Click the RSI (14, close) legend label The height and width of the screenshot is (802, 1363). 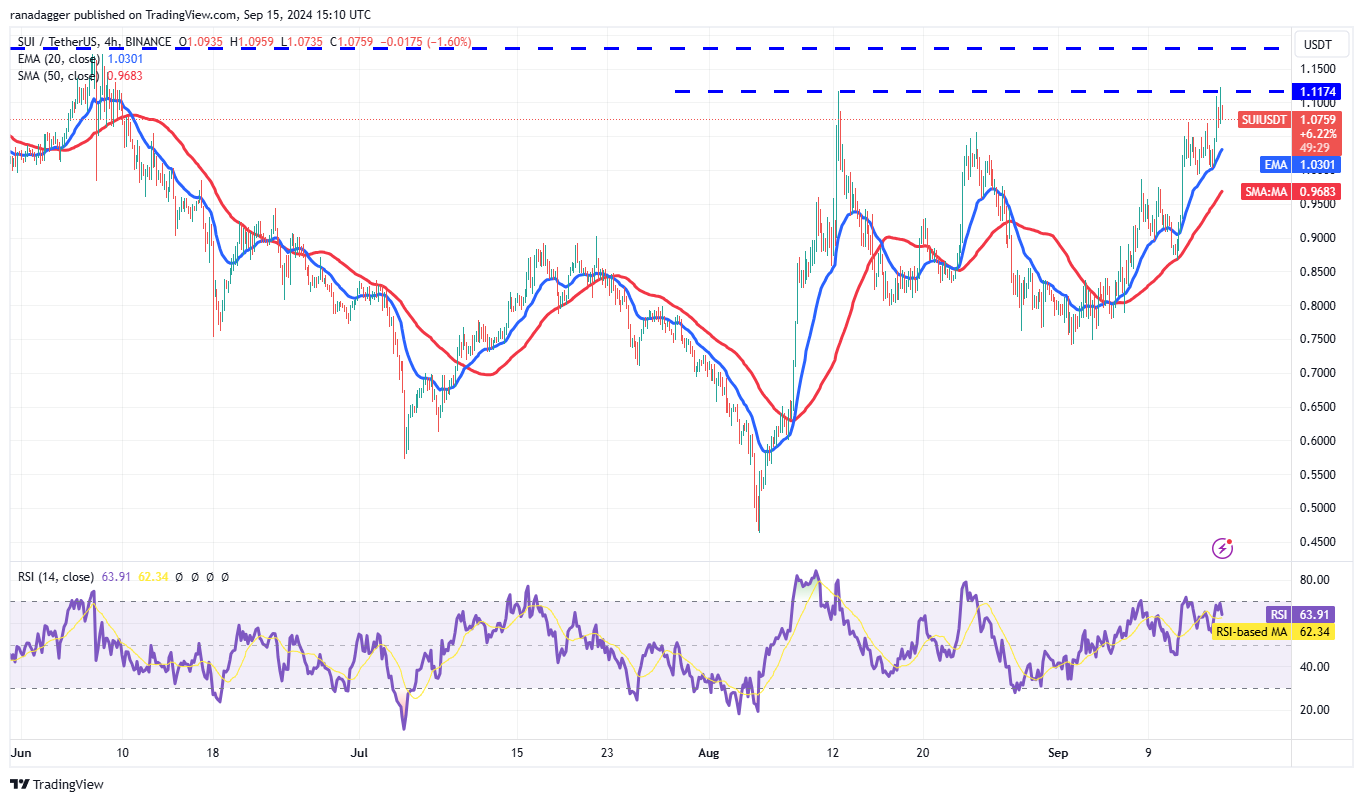coord(56,577)
